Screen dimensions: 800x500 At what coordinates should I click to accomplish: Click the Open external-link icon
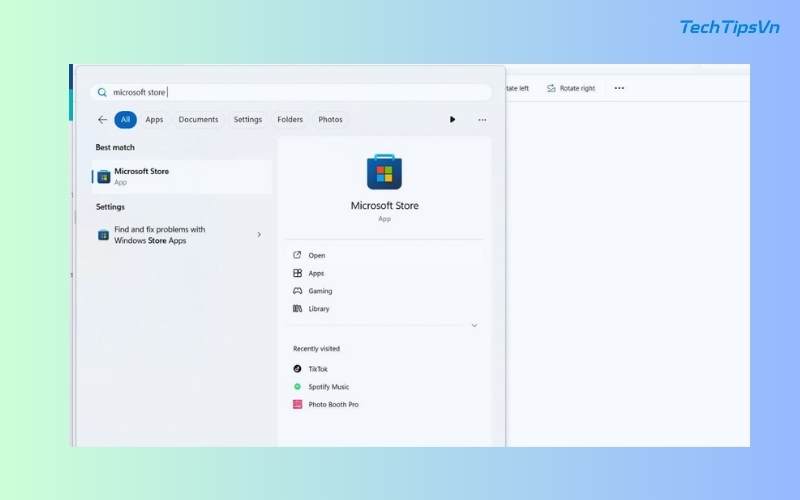[x=297, y=255]
